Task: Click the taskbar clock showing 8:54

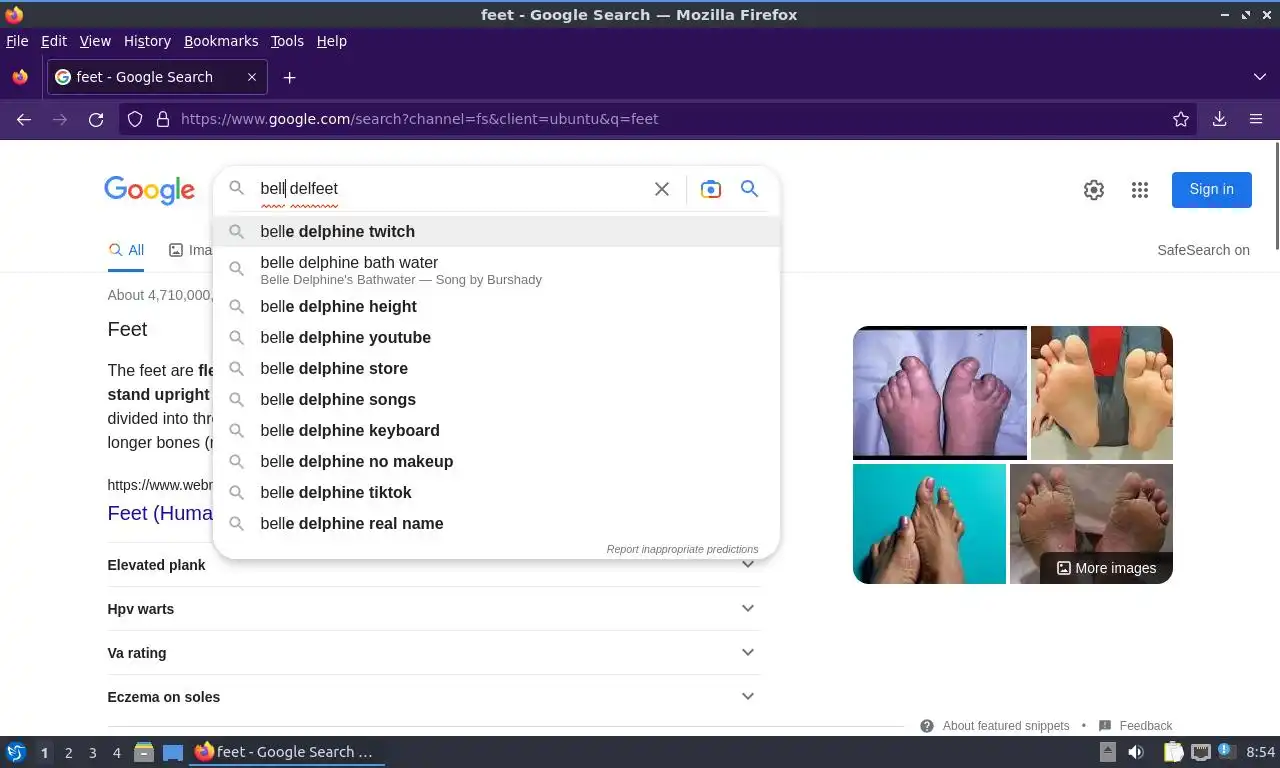Action: click(1261, 752)
